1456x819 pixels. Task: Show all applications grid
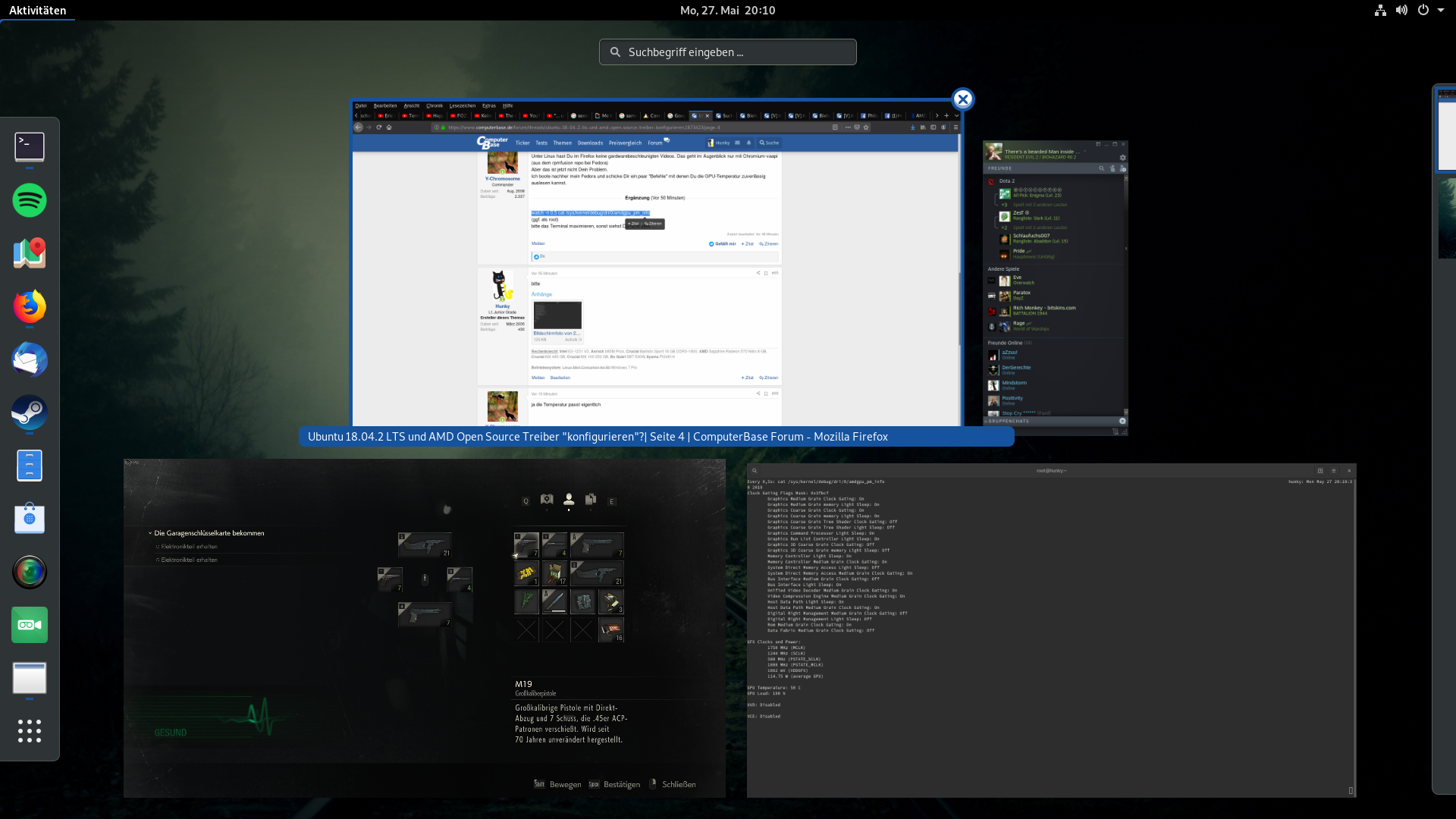(x=30, y=731)
